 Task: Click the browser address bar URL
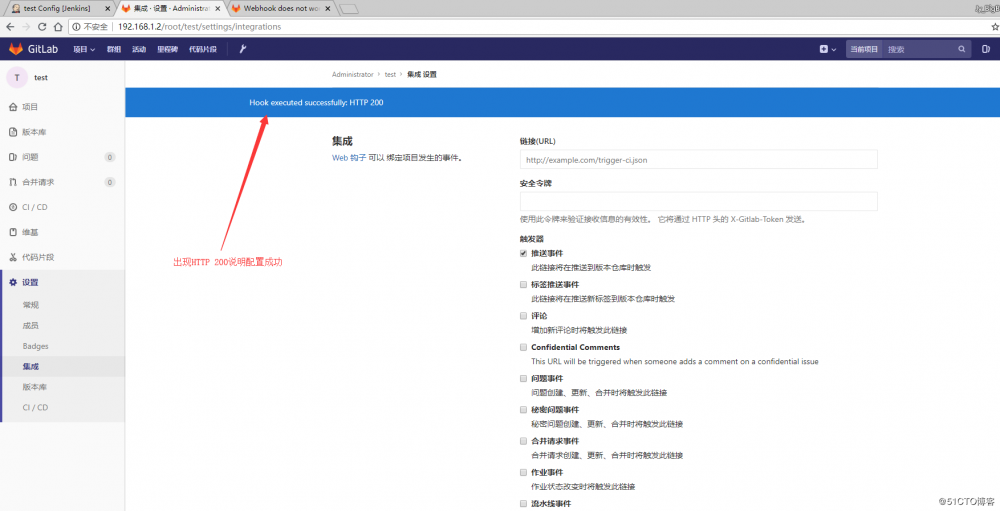(x=200, y=27)
